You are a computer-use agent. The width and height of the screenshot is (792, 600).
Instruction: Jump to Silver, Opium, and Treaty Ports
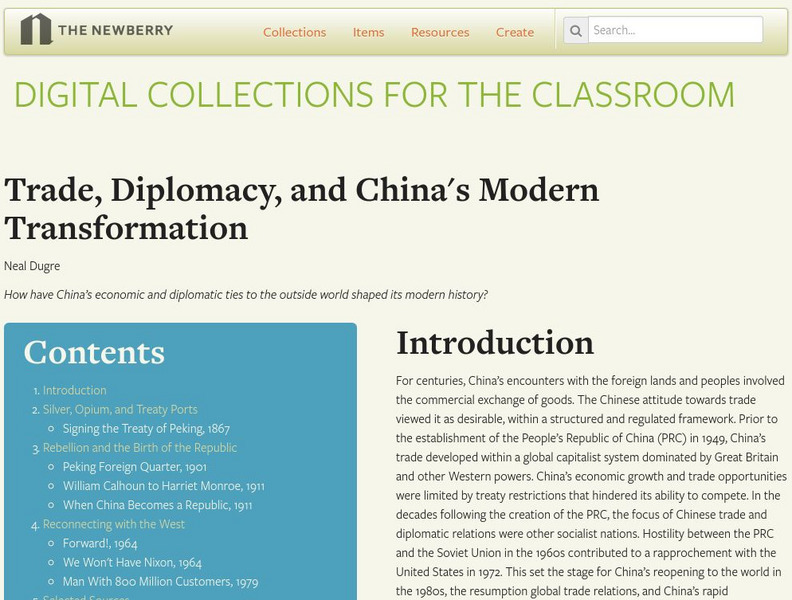coord(120,410)
